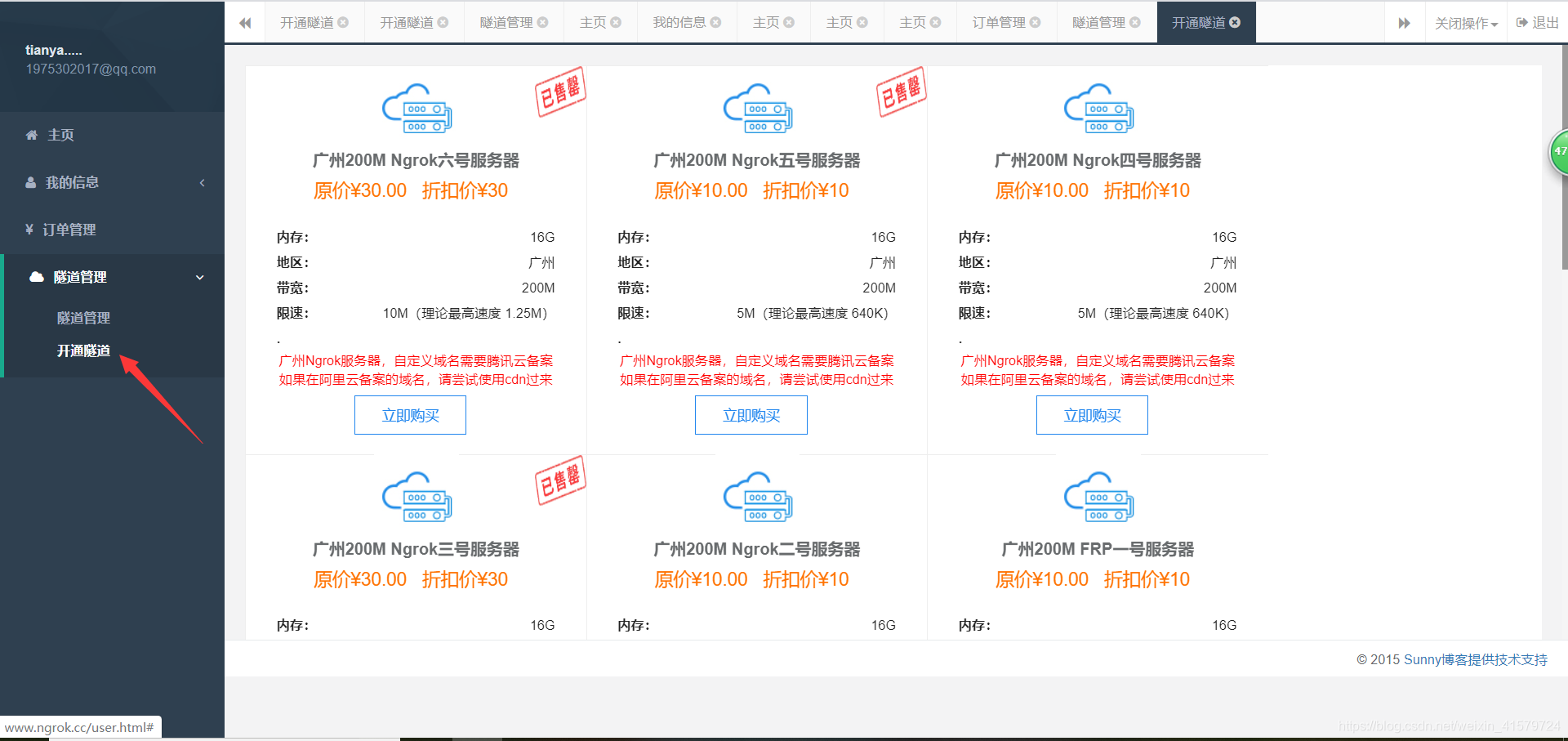
Task: Close the active dark 开通隧道 tab
Action: (x=1235, y=23)
